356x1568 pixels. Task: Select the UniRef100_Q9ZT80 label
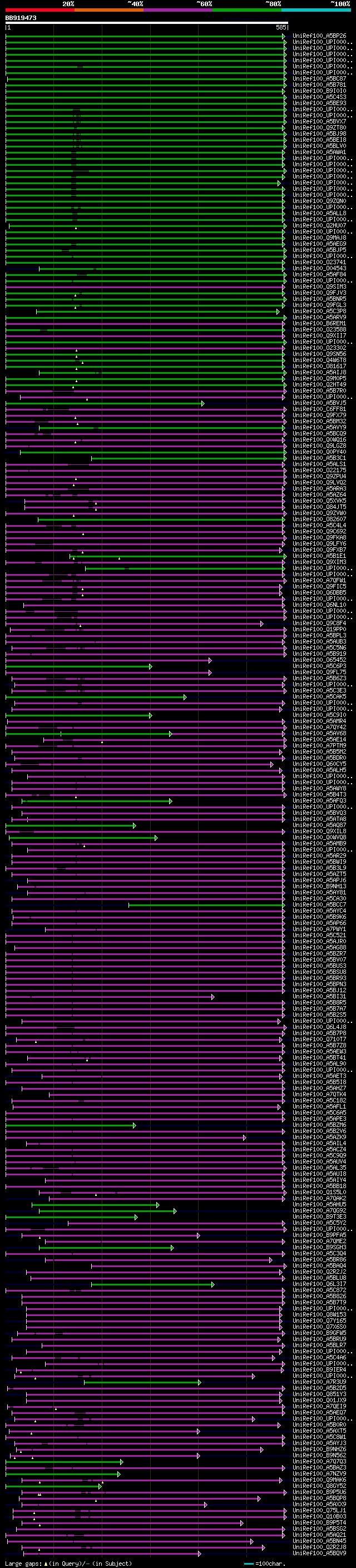319,128
